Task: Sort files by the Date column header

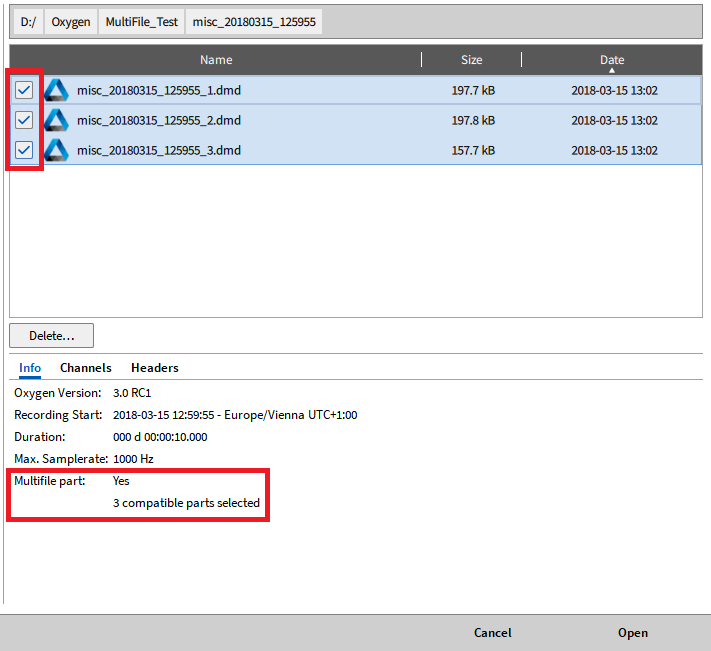Action: point(611,60)
